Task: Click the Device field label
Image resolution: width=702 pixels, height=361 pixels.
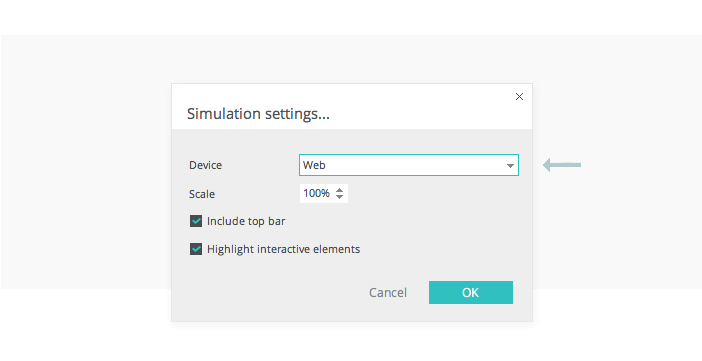Action: [205, 165]
